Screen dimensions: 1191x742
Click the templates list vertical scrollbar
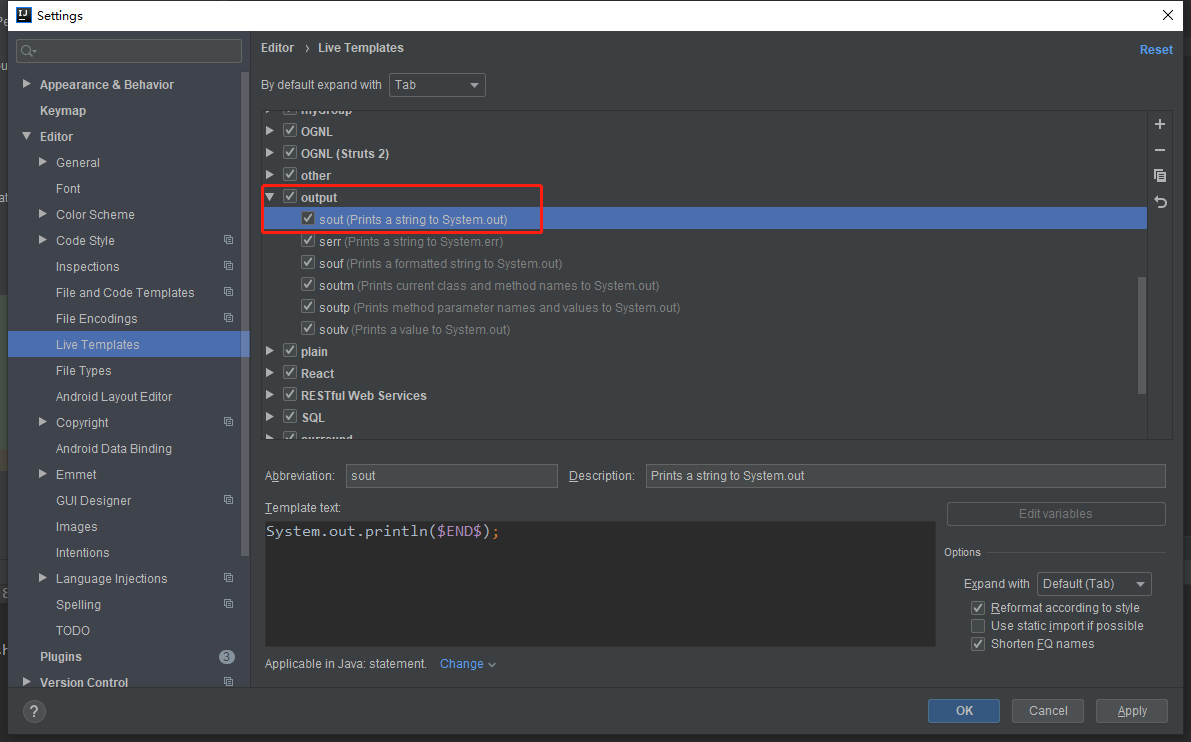pyautogui.click(x=1142, y=336)
